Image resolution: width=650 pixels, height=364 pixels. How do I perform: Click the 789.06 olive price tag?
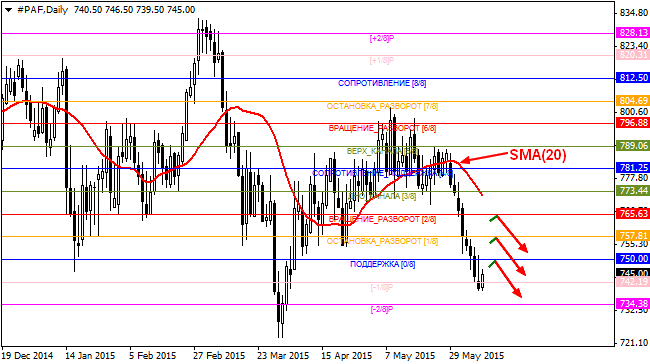pos(633,146)
